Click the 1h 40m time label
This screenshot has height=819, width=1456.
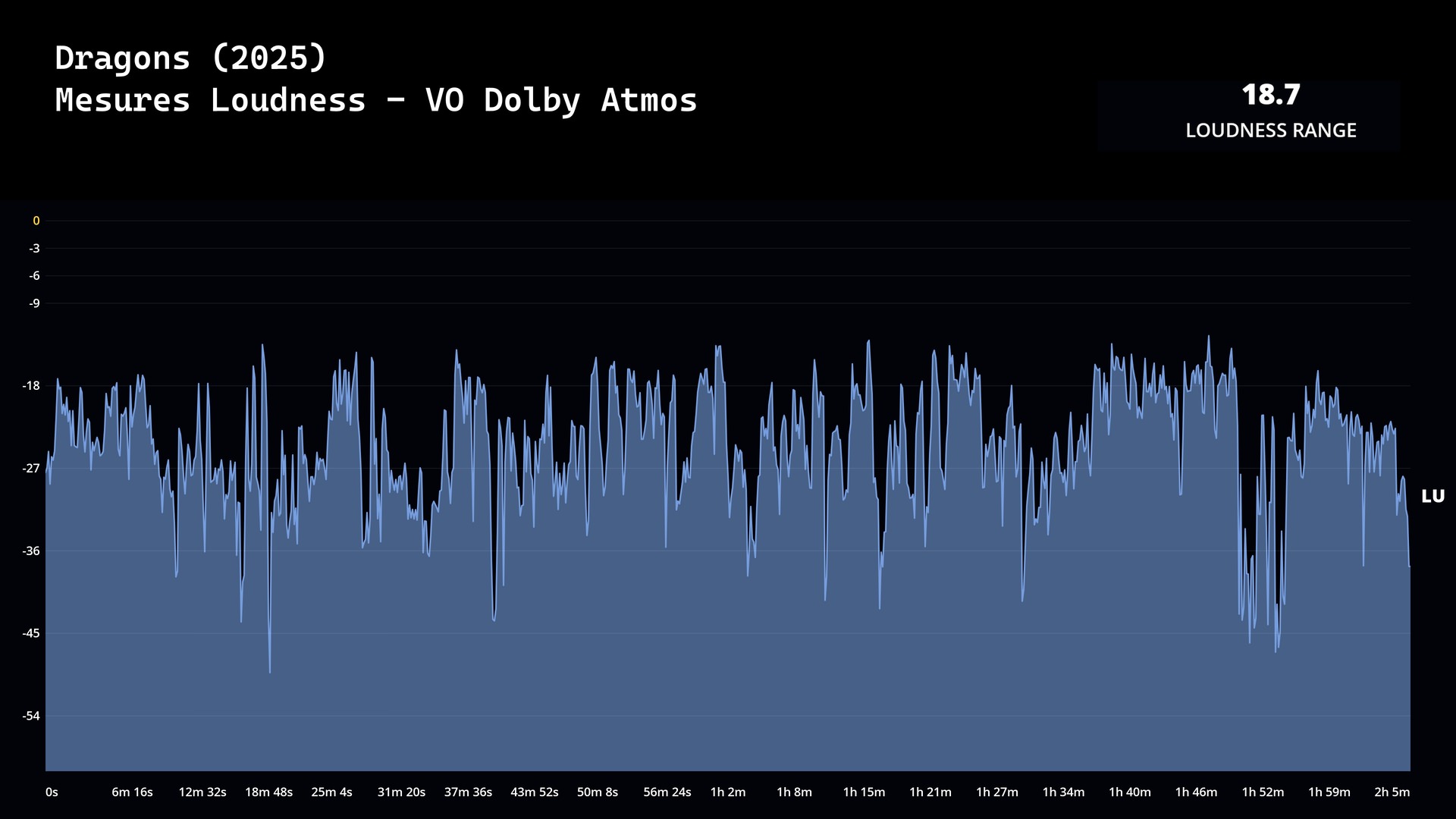pyautogui.click(x=1130, y=792)
